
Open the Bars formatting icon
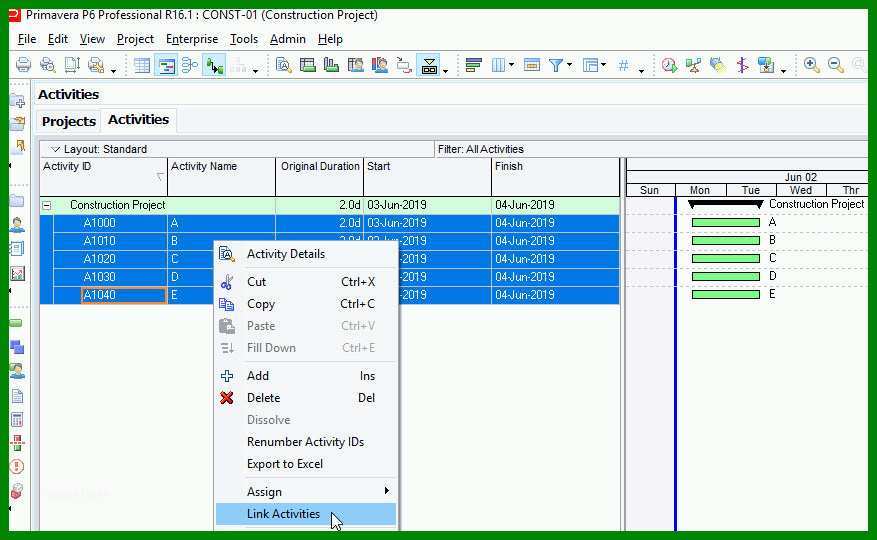coord(474,65)
